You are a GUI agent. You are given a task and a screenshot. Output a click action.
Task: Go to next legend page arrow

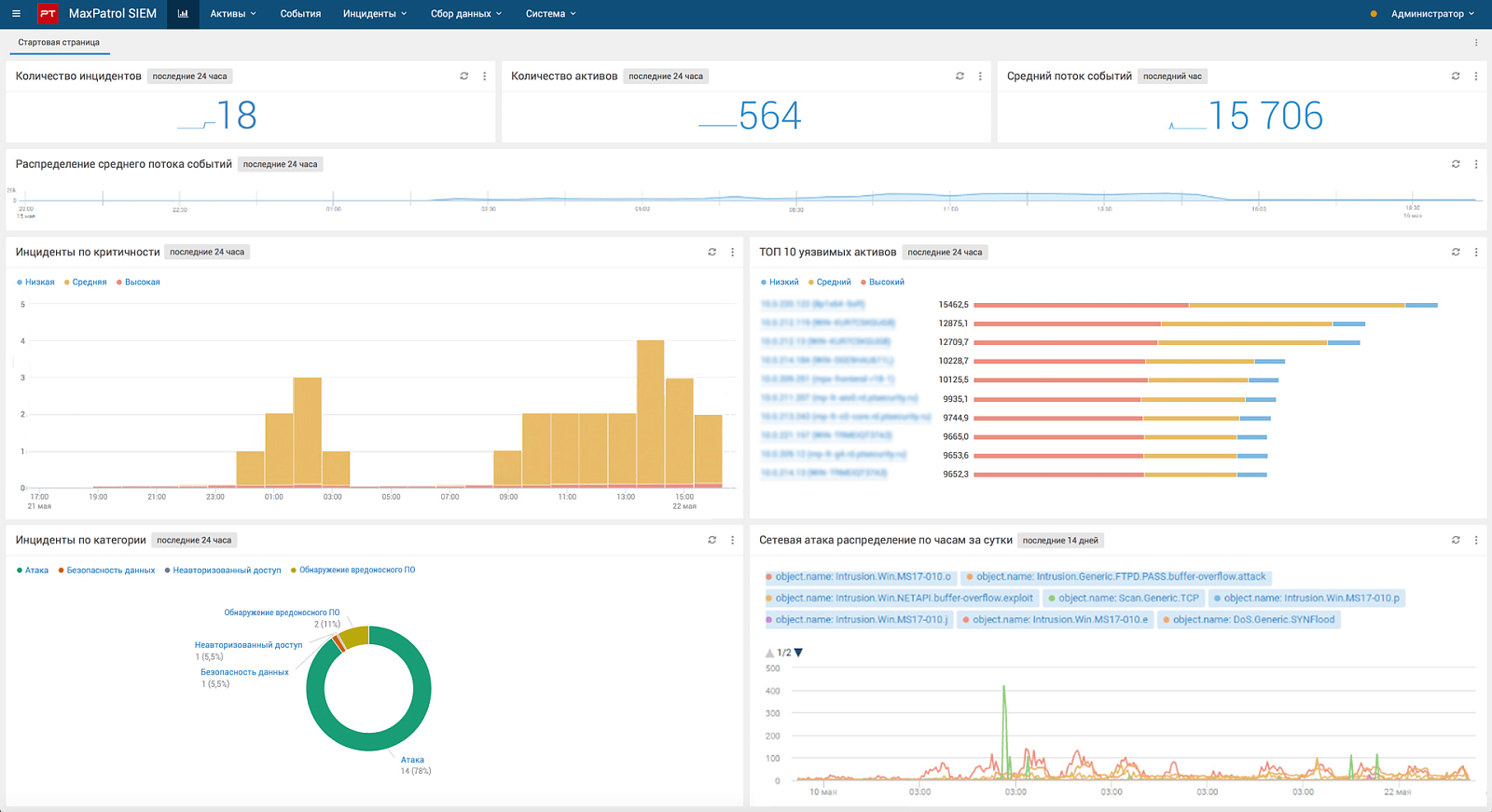(x=798, y=654)
